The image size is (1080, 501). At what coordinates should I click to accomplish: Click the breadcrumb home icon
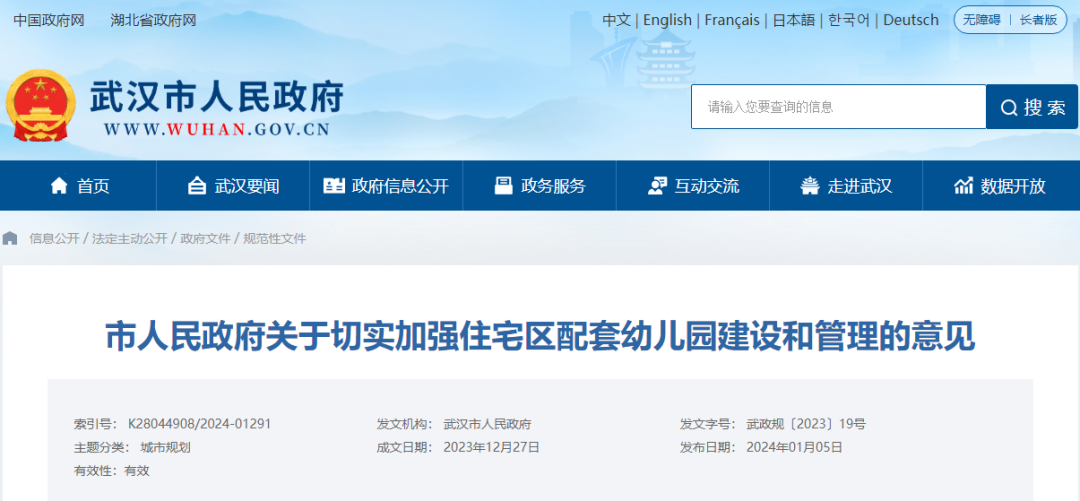point(10,238)
